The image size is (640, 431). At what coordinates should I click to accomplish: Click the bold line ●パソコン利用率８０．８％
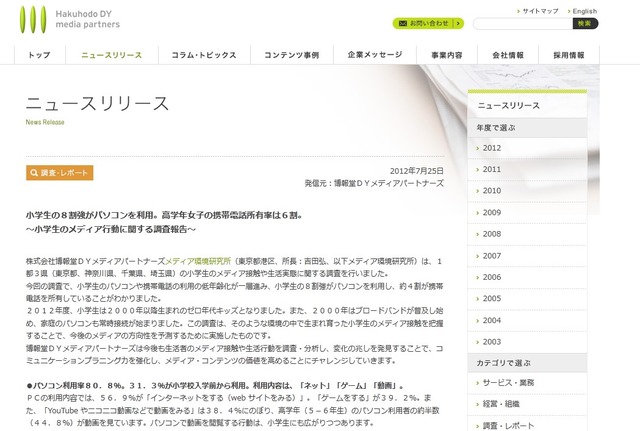pyautogui.click(x=215, y=385)
